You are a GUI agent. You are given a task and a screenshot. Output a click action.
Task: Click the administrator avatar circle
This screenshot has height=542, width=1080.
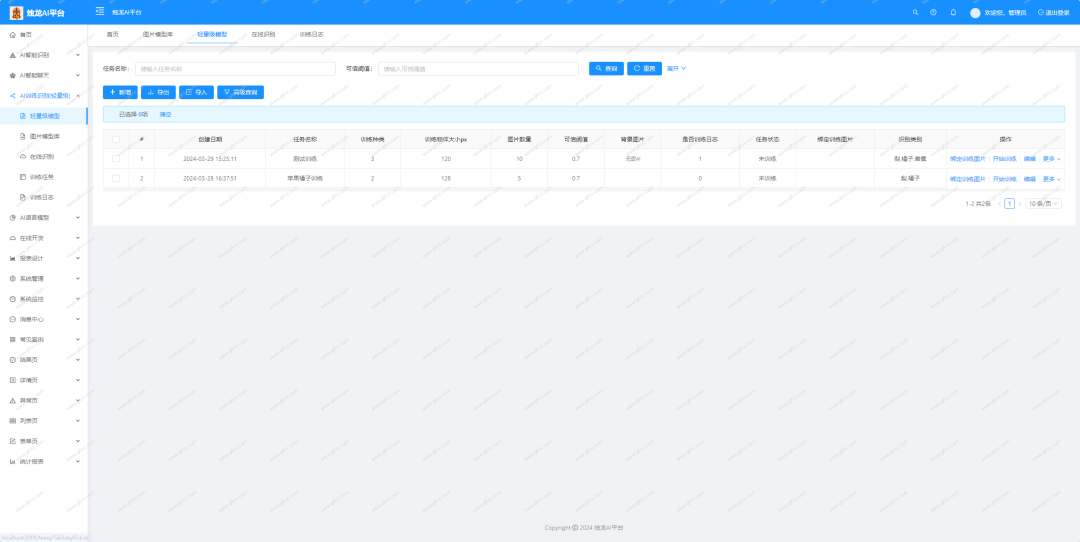point(975,12)
